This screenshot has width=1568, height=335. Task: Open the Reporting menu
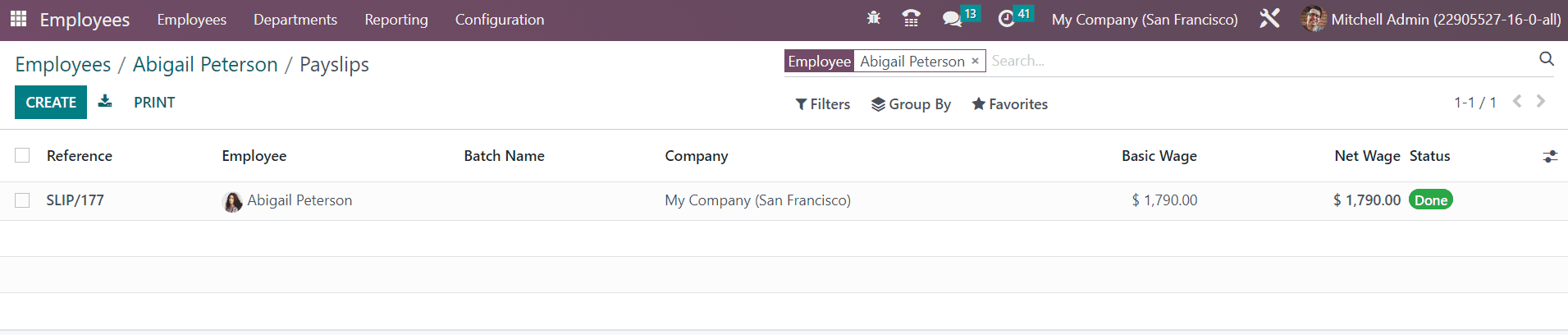click(x=396, y=20)
